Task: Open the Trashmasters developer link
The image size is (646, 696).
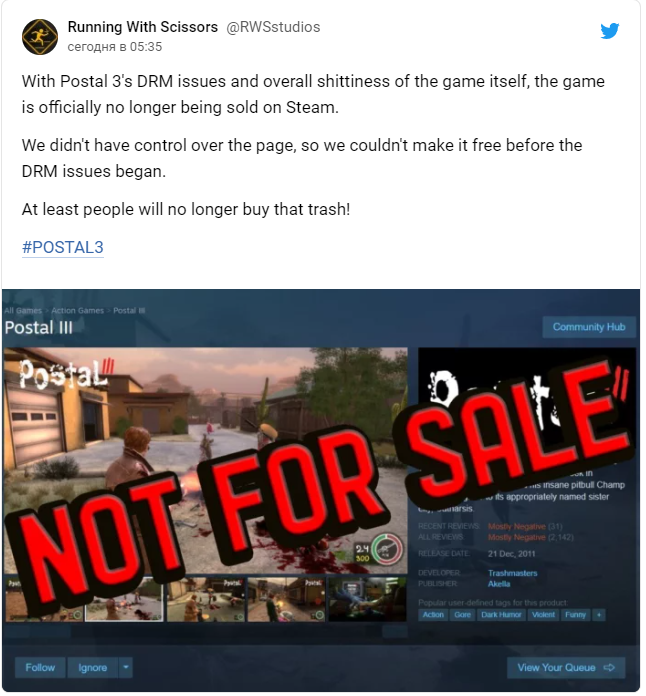Action: pyautogui.click(x=512, y=573)
